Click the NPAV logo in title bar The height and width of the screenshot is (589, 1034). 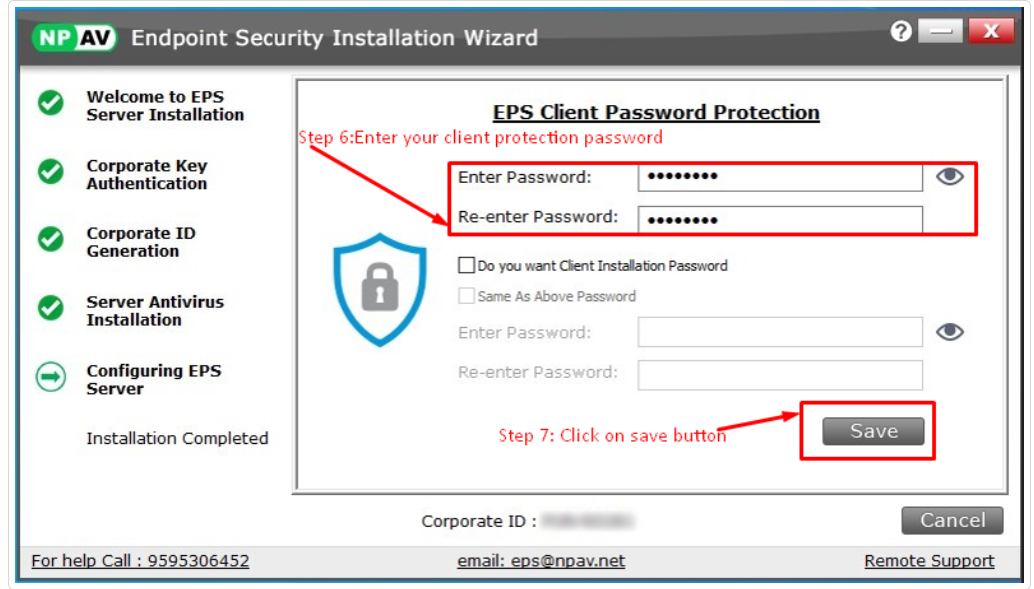point(75,38)
